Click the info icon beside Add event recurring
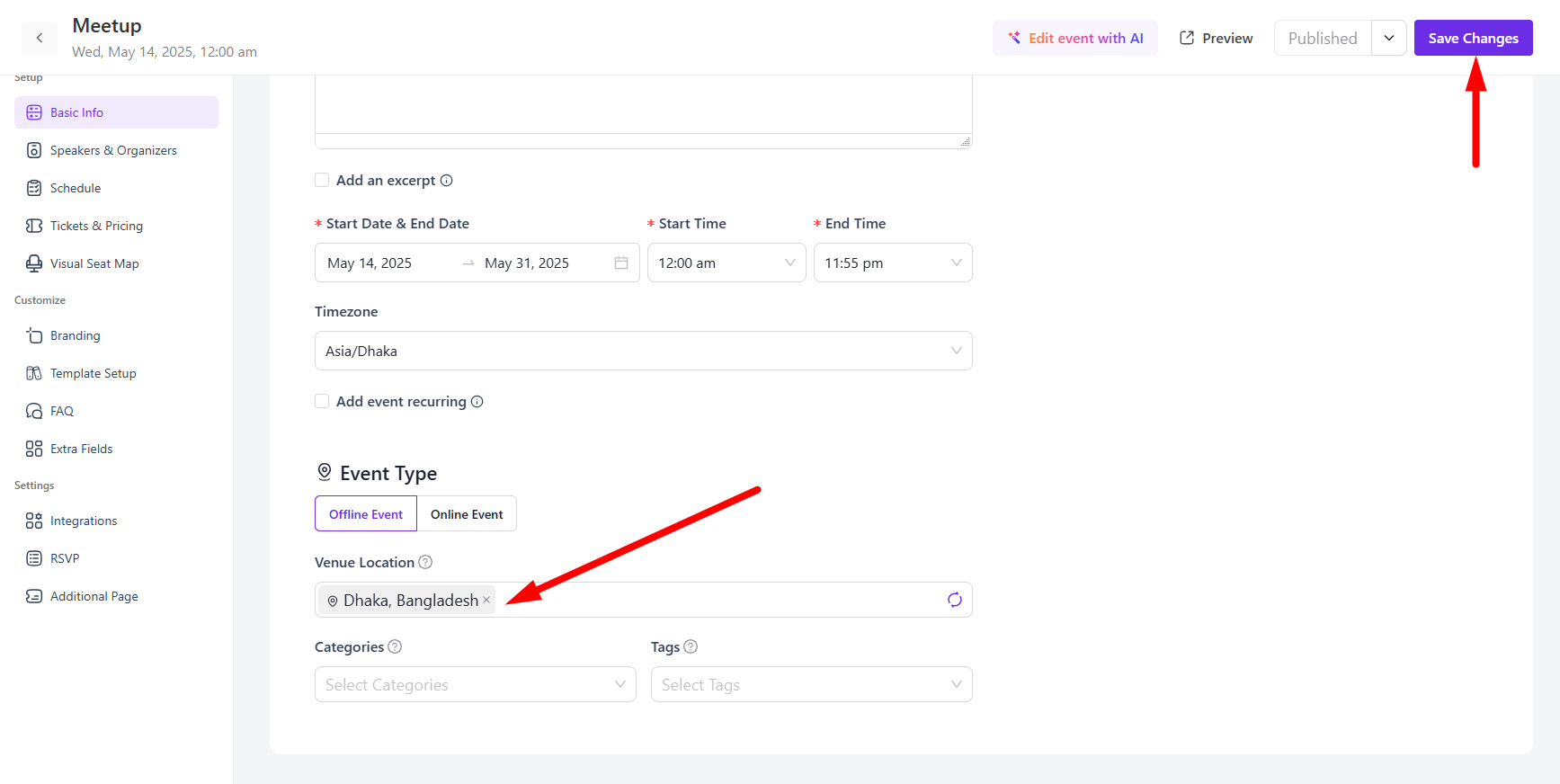This screenshot has height=784, width=1560. pos(477,401)
